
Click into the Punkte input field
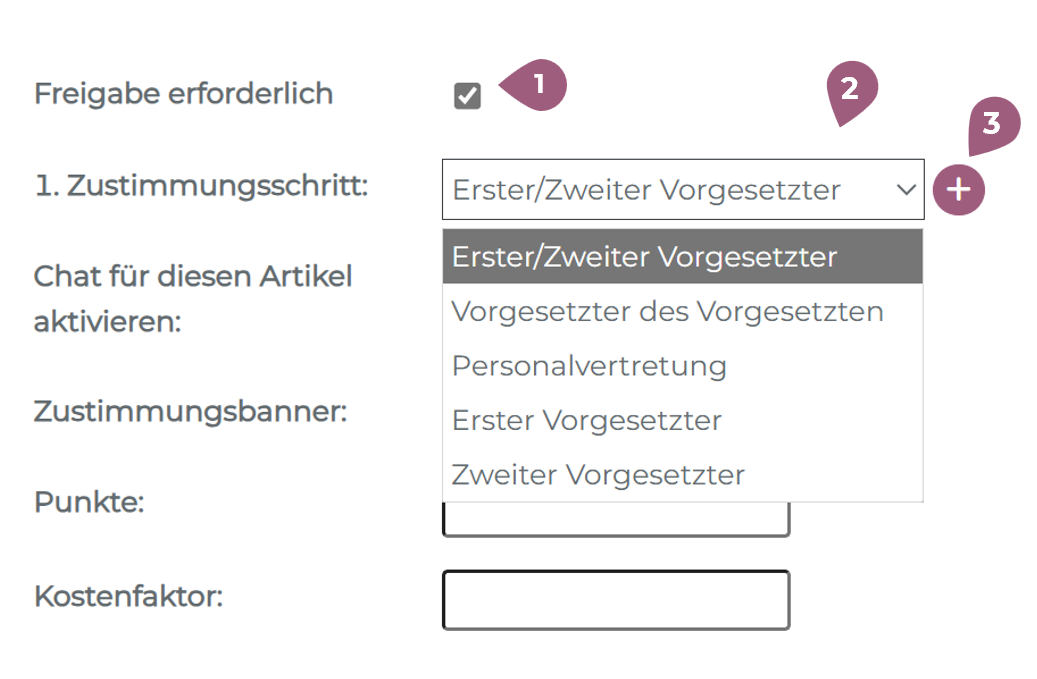tap(615, 520)
